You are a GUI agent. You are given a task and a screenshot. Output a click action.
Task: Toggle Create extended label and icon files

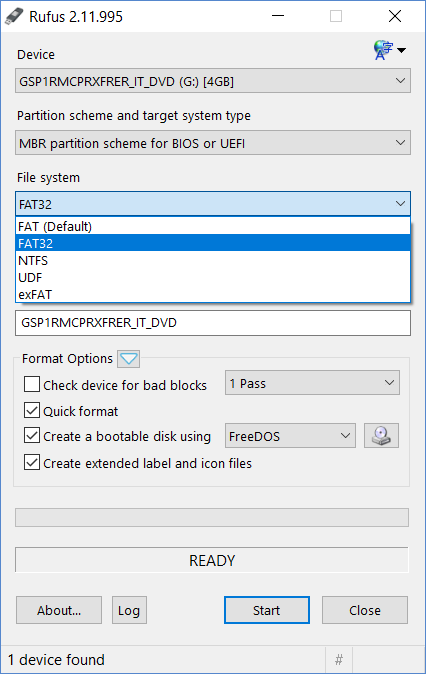pos(32,463)
